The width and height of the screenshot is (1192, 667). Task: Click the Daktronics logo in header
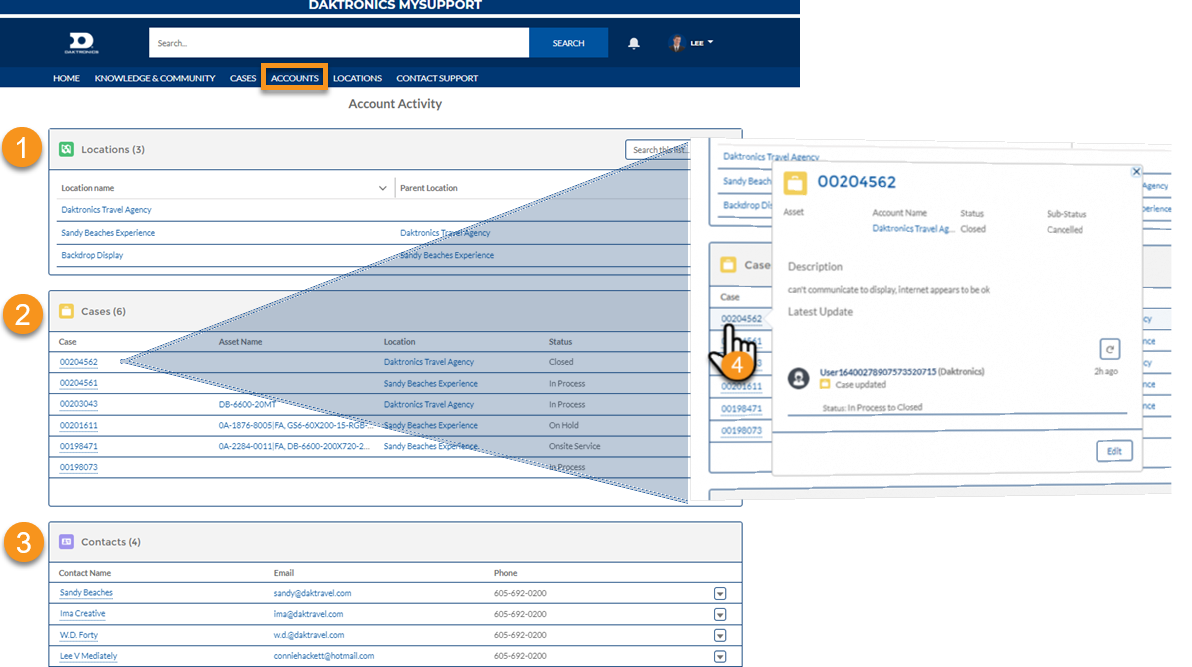[80, 43]
